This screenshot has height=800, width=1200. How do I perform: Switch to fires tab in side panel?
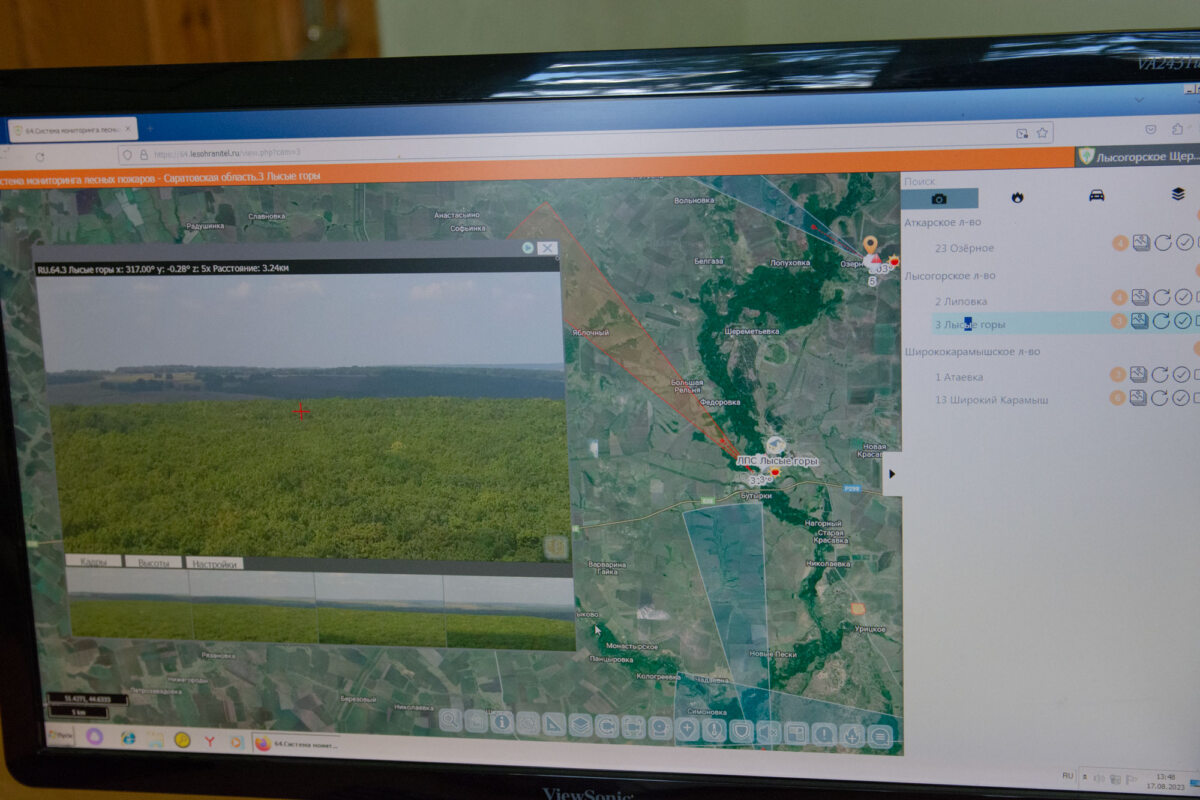point(1017,196)
